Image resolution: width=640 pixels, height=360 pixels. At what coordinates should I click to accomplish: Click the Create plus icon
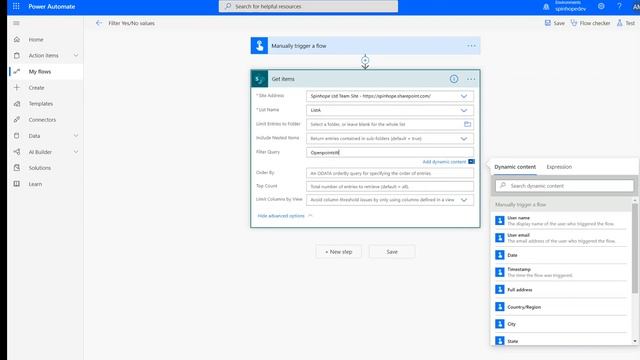17,87
